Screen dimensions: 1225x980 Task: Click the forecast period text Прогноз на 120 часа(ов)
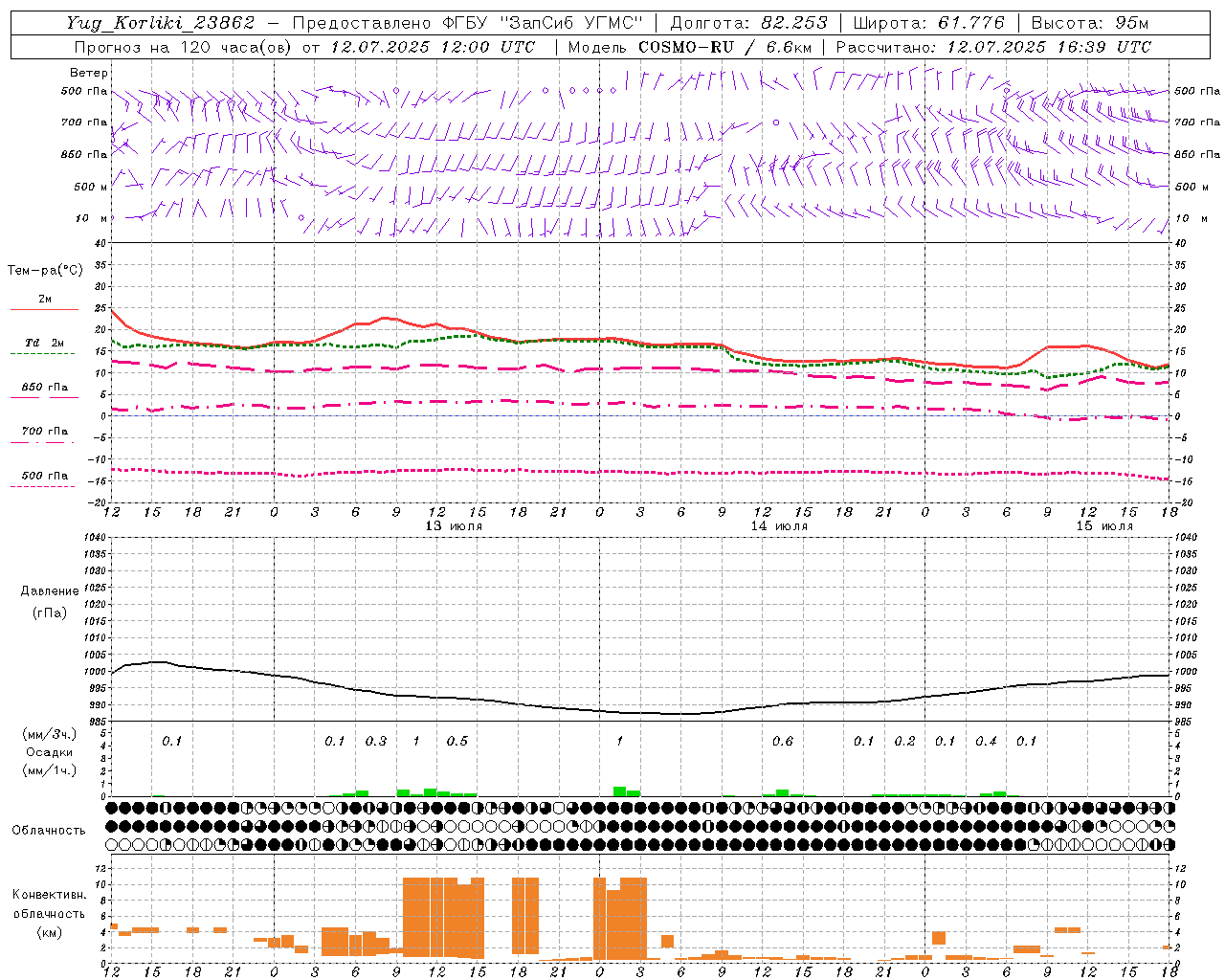pyautogui.click(x=184, y=47)
